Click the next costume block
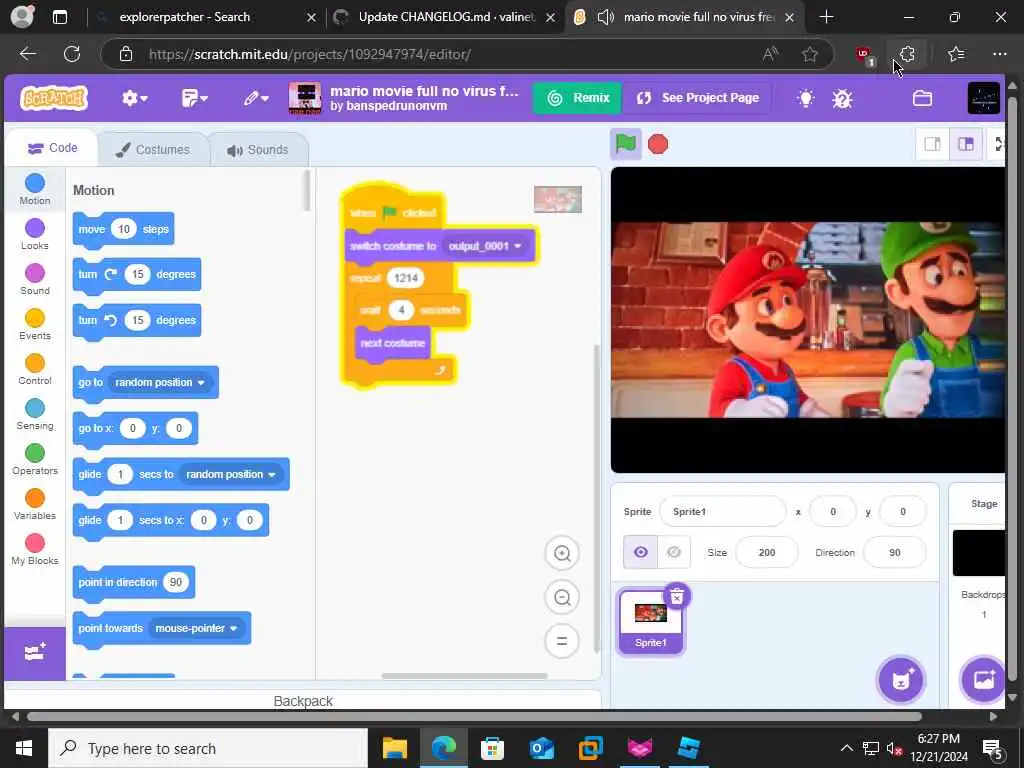Screen dimensions: 1024x768 coord(392,343)
